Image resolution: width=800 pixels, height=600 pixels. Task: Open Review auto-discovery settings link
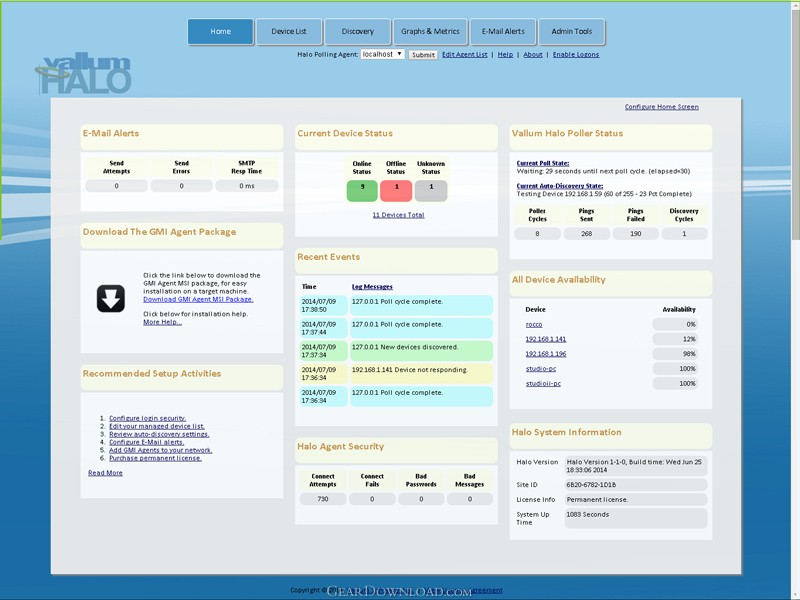coord(159,434)
